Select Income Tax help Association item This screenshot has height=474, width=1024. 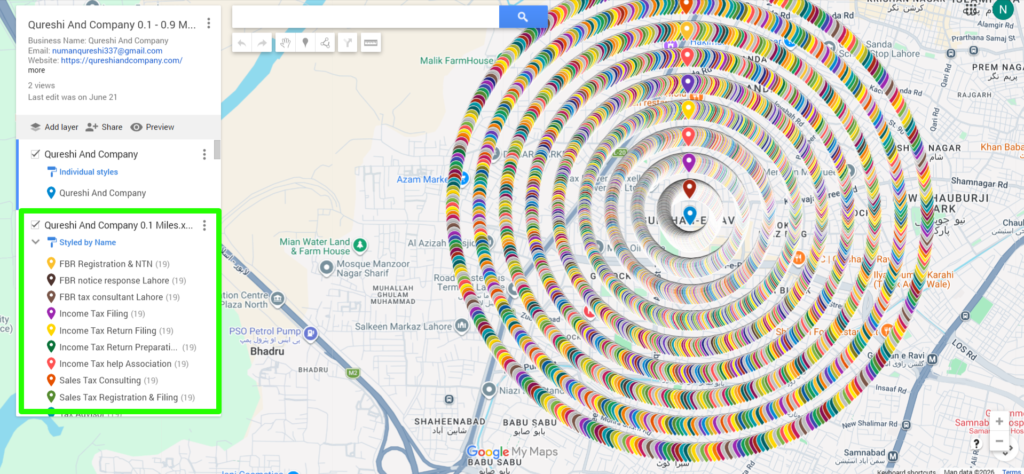(x=118, y=364)
